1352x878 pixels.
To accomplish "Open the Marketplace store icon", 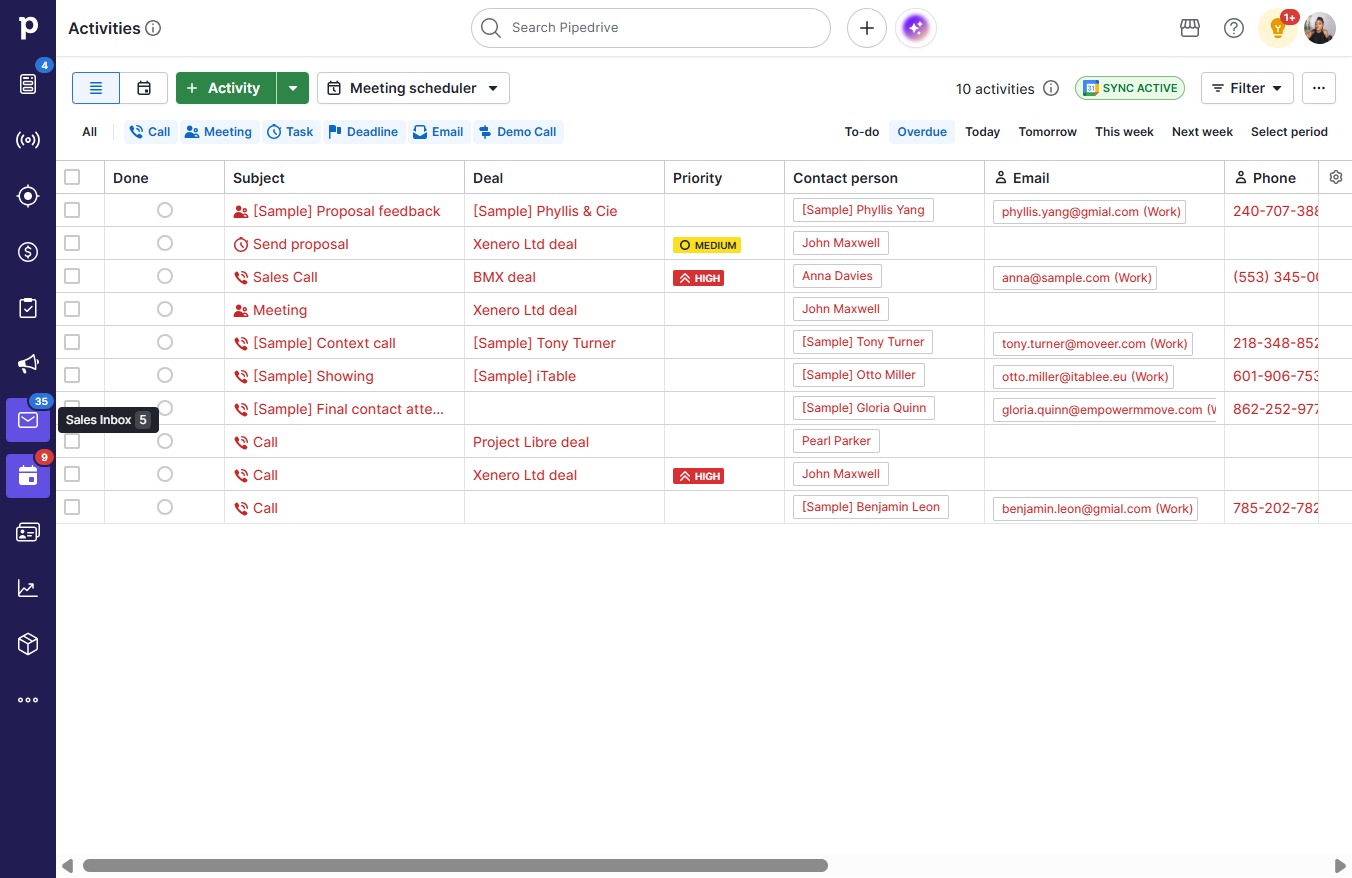I will click(1190, 28).
